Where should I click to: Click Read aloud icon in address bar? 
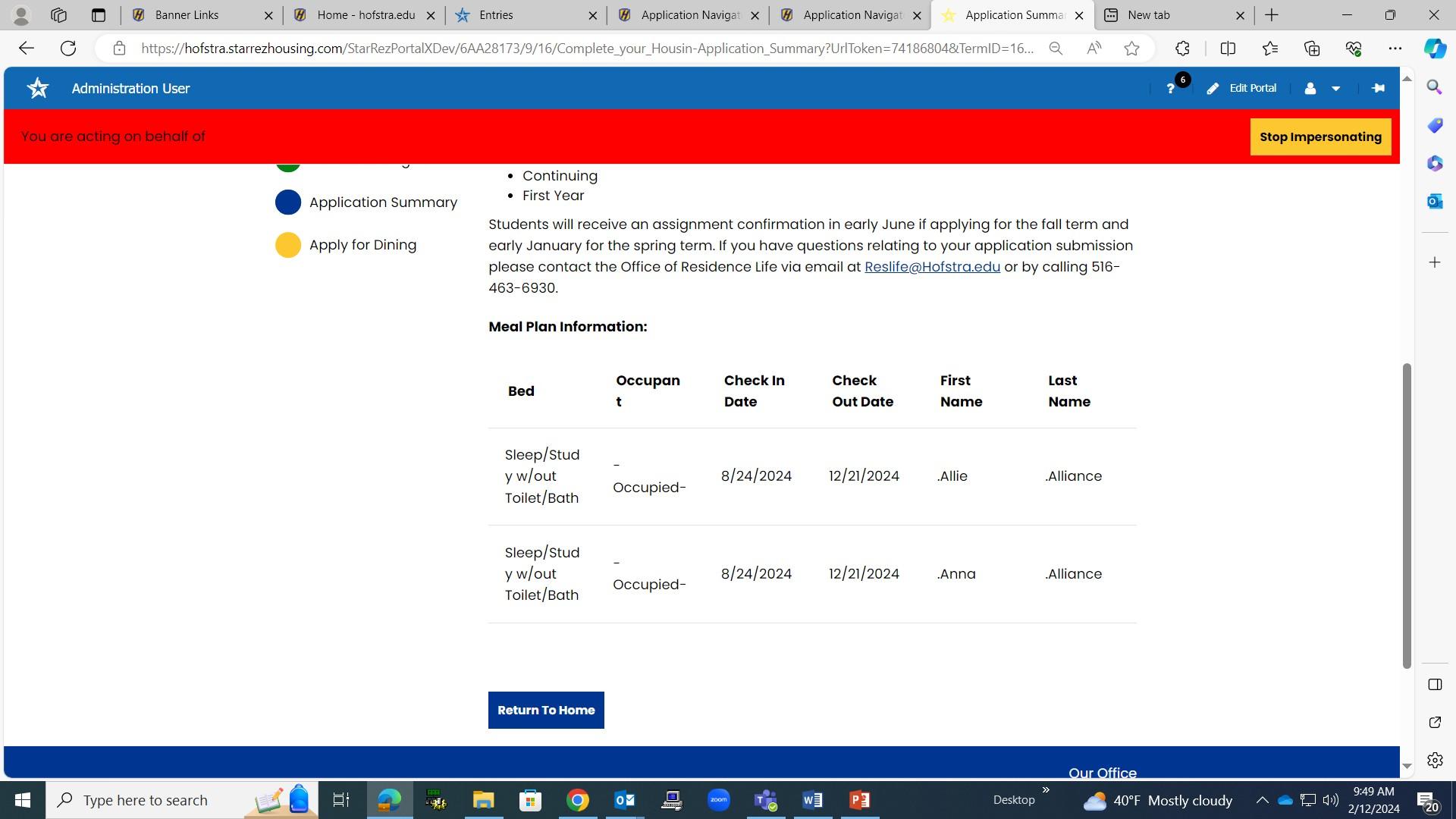[1094, 49]
